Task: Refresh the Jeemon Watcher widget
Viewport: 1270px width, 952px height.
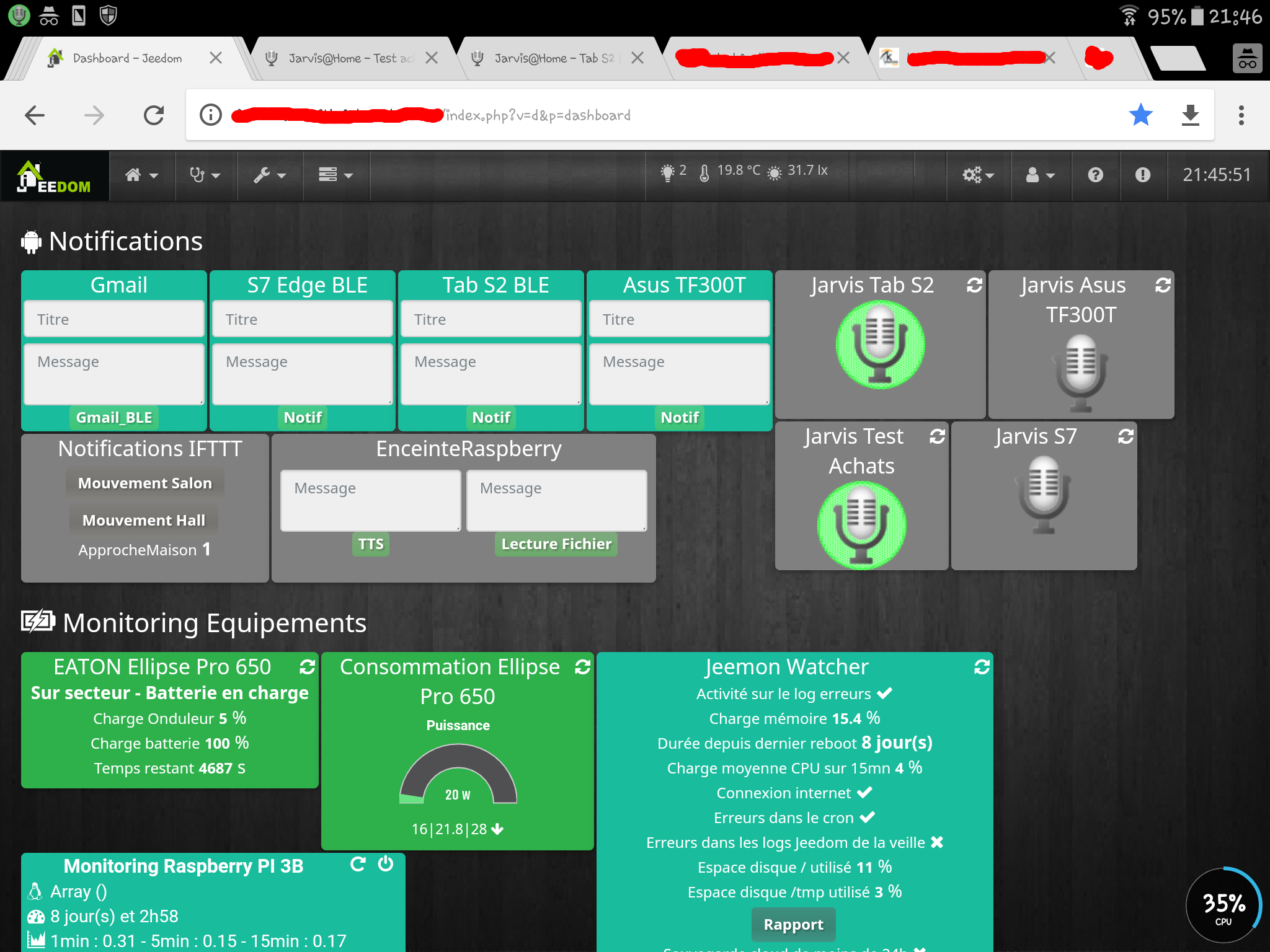Action: coord(982,667)
